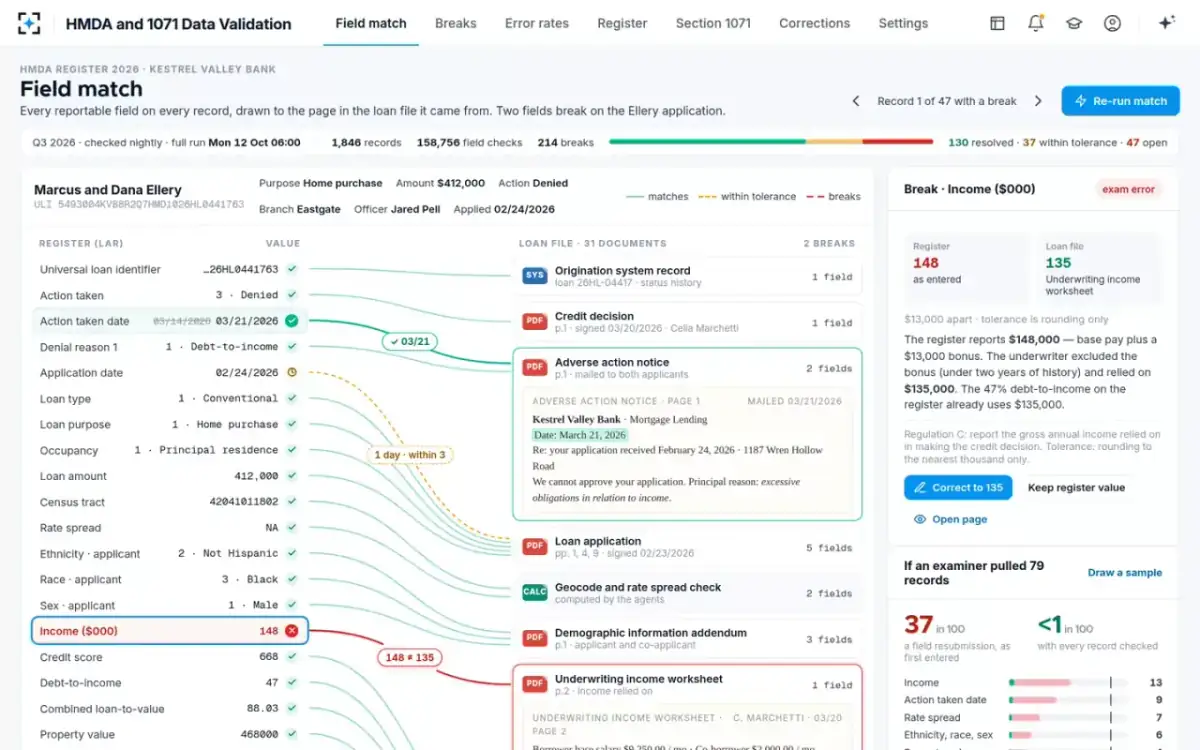Click the "47 open" count
This screenshot has width=1200, height=750.
point(1147,143)
